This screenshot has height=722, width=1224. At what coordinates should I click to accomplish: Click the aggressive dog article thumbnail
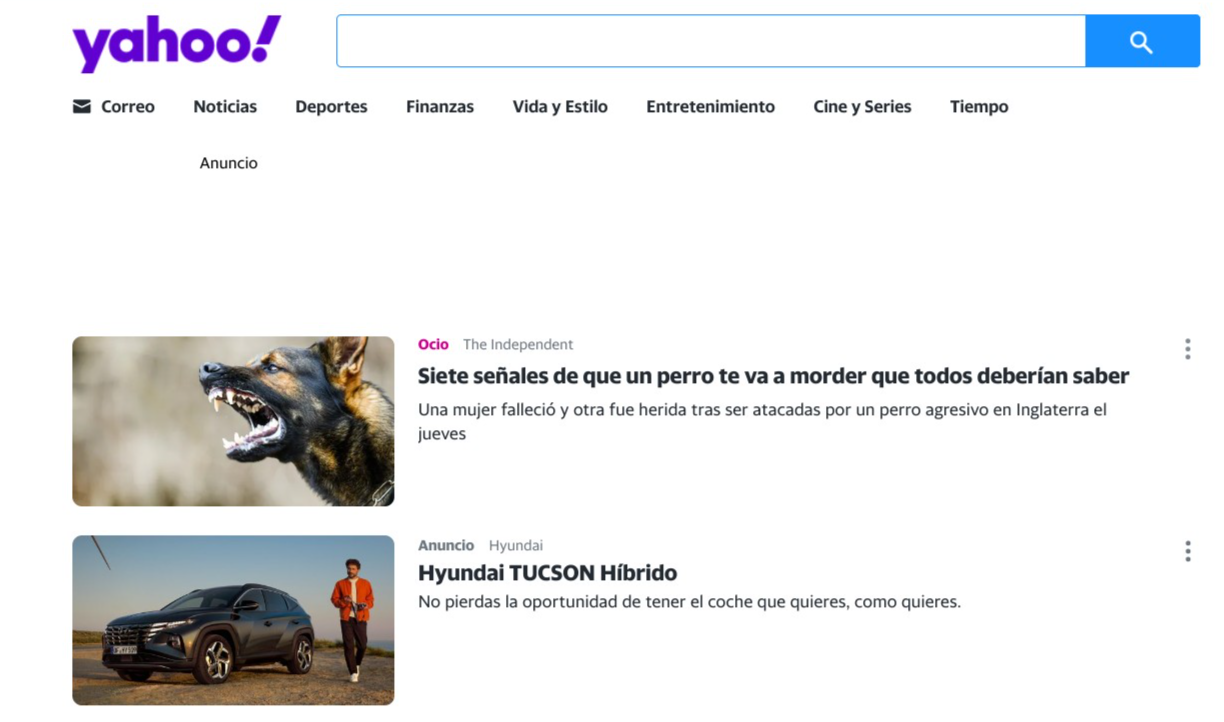pyautogui.click(x=233, y=421)
